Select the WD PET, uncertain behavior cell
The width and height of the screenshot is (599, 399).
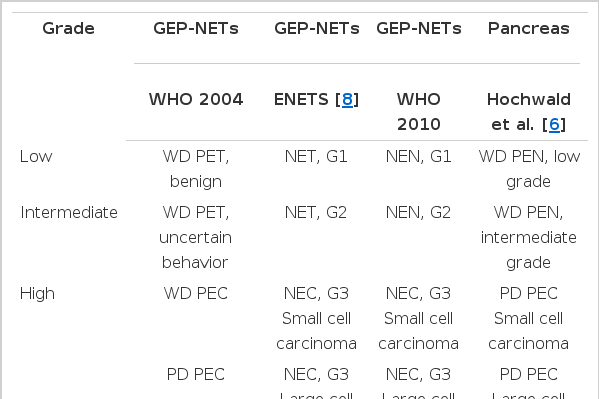tap(196, 237)
